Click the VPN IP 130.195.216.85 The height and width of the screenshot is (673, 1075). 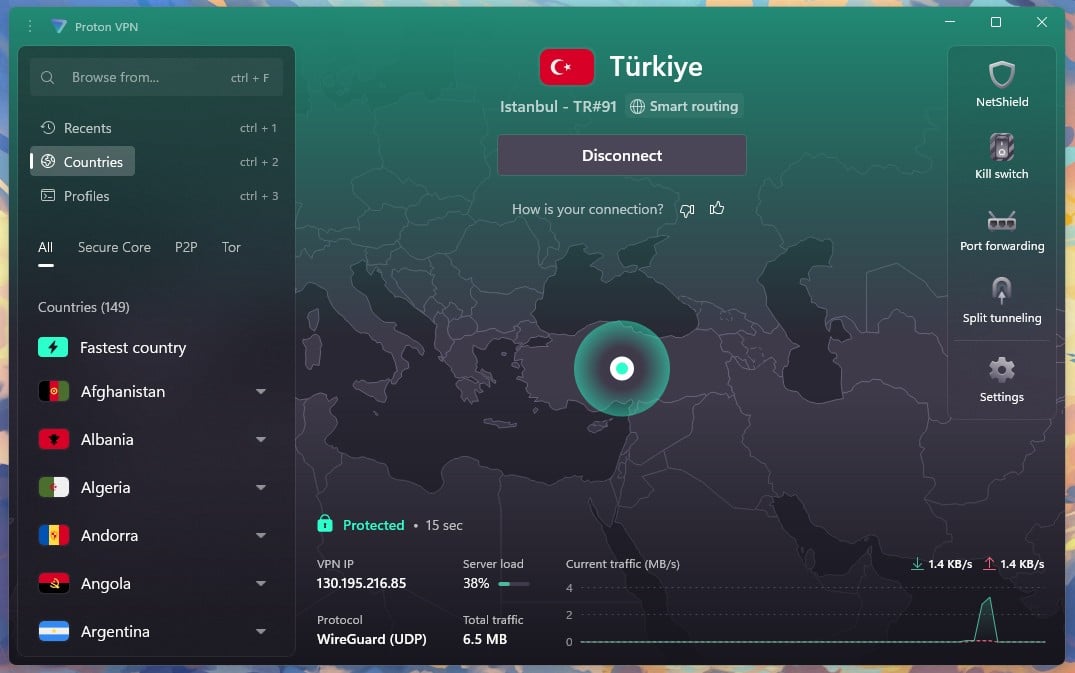point(361,583)
